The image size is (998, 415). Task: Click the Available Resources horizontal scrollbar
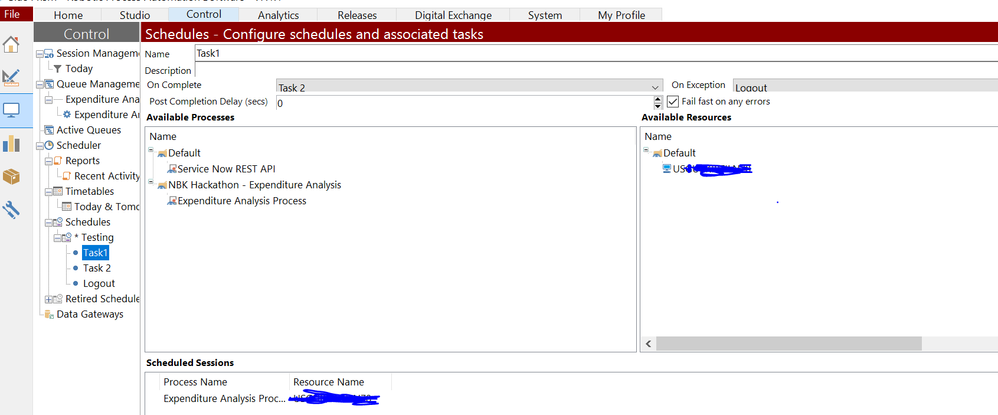(789, 344)
